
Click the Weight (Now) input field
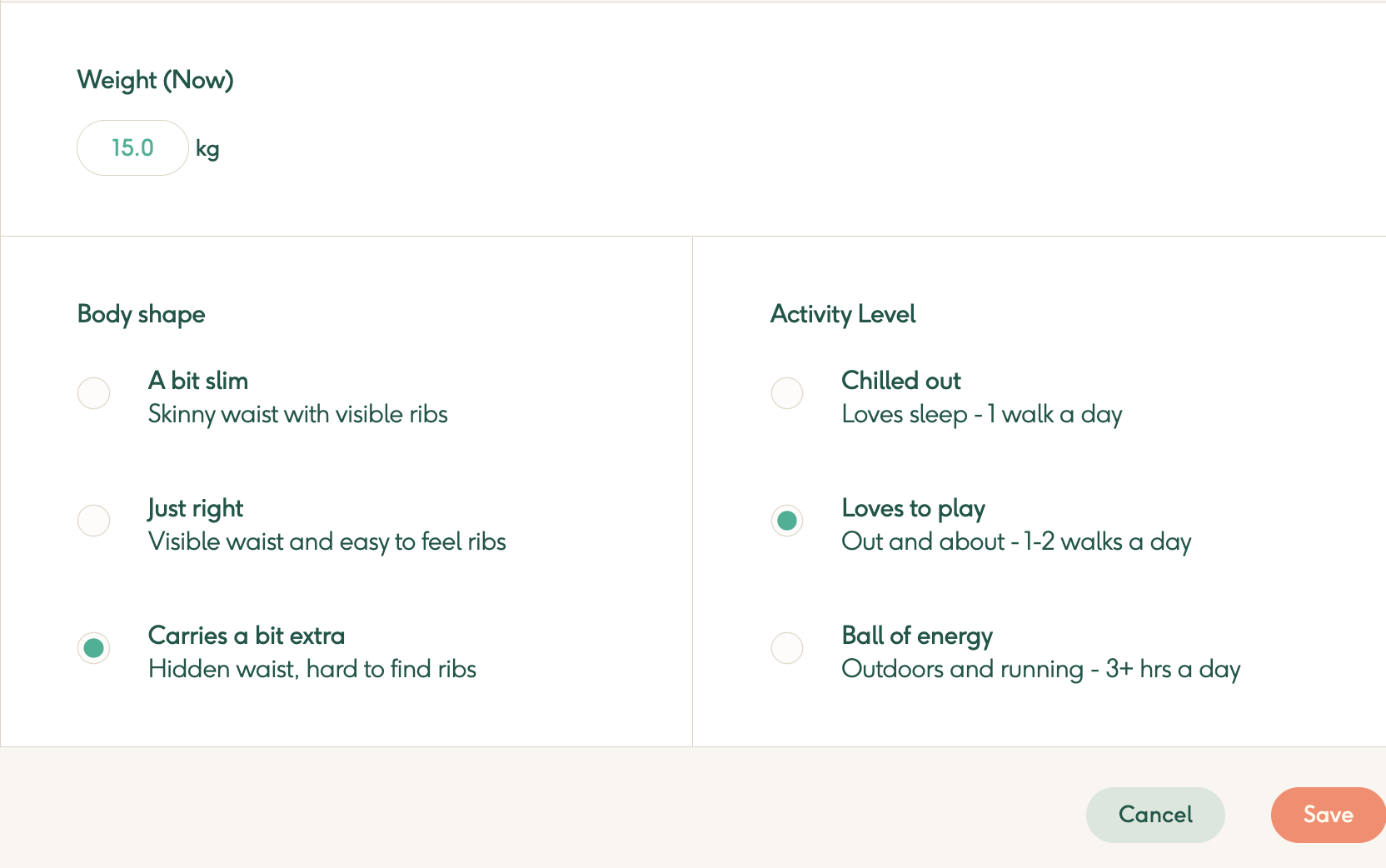pyautogui.click(x=132, y=148)
